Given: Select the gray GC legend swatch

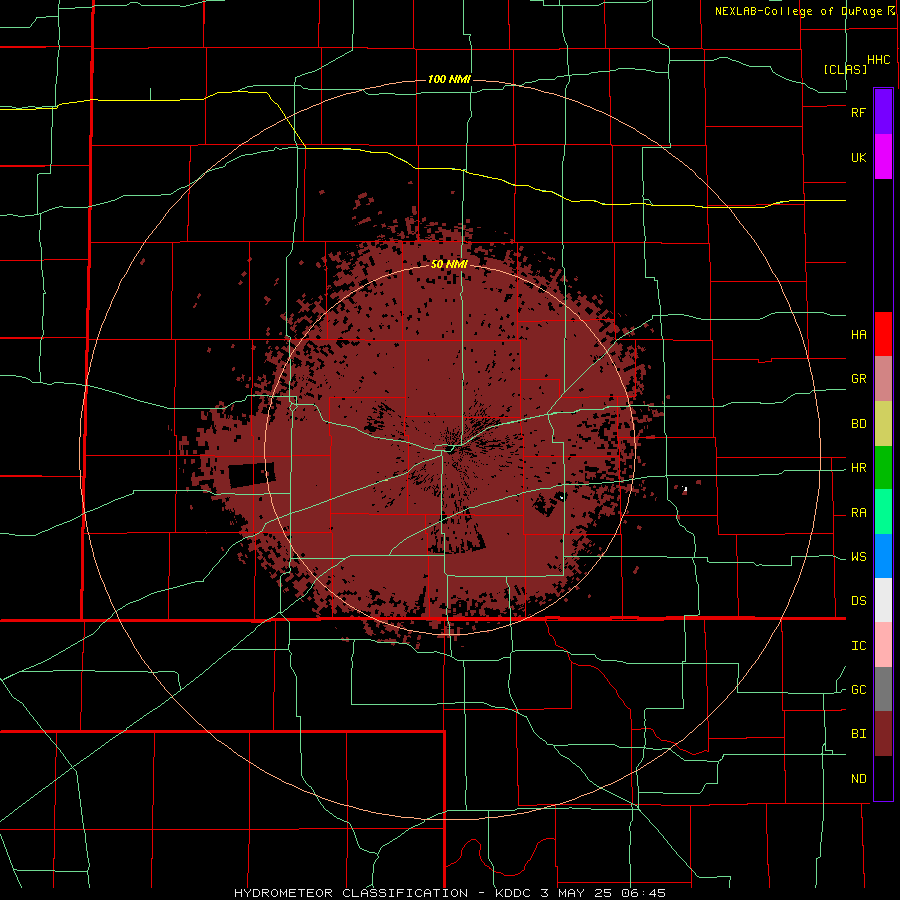Looking at the screenshot, I should point(883,689).
